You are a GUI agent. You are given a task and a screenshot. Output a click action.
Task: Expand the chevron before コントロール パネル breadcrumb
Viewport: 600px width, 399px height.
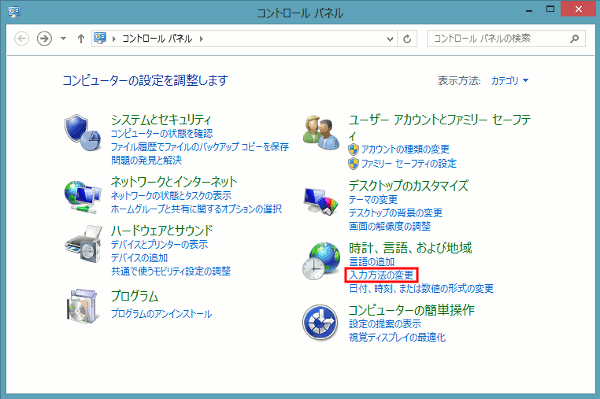114,39
